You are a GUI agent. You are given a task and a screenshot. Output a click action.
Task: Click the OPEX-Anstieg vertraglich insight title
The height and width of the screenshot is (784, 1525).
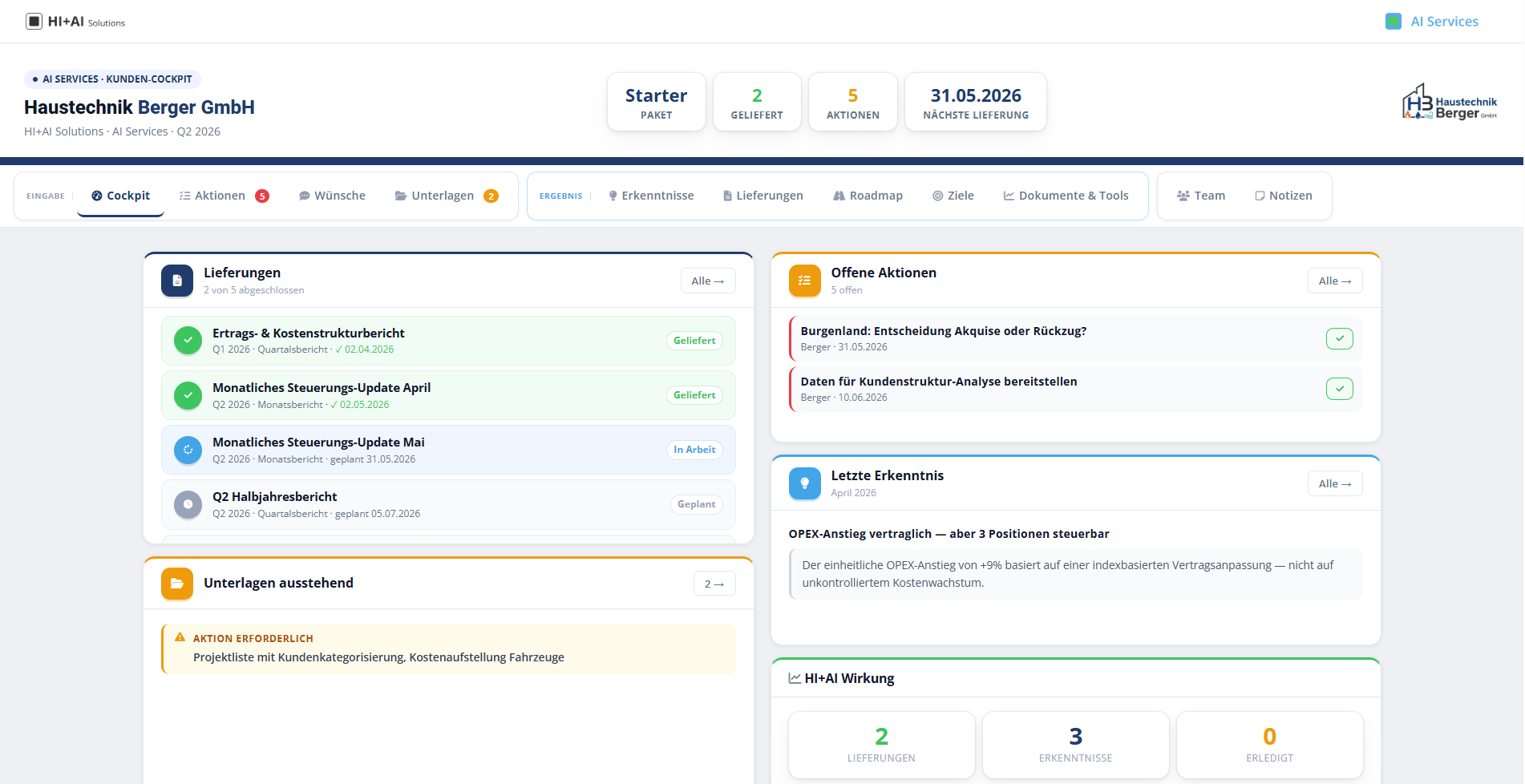click(x=949, y=534)
